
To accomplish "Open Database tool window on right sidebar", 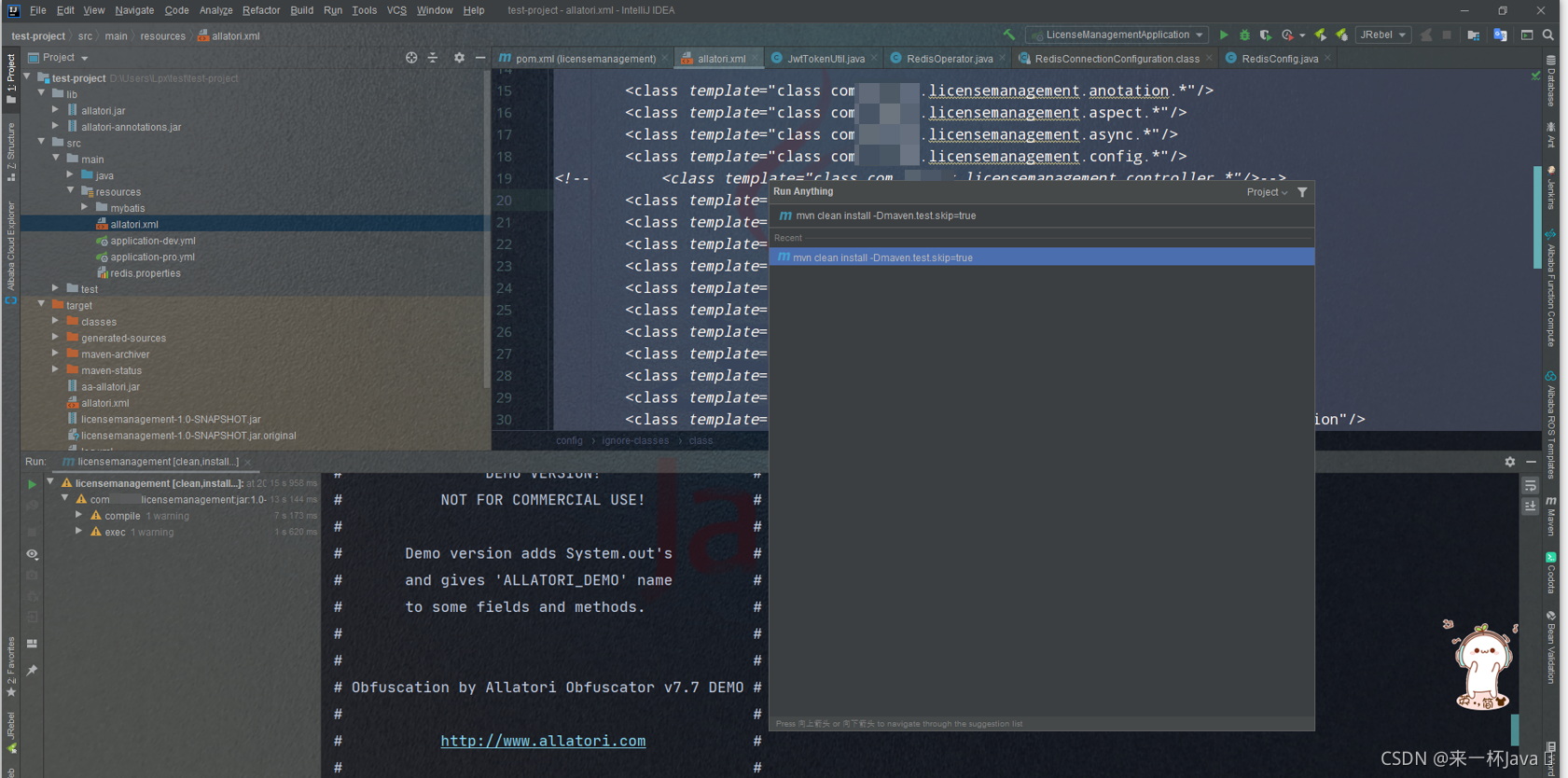I will (x=1551, y=81).
